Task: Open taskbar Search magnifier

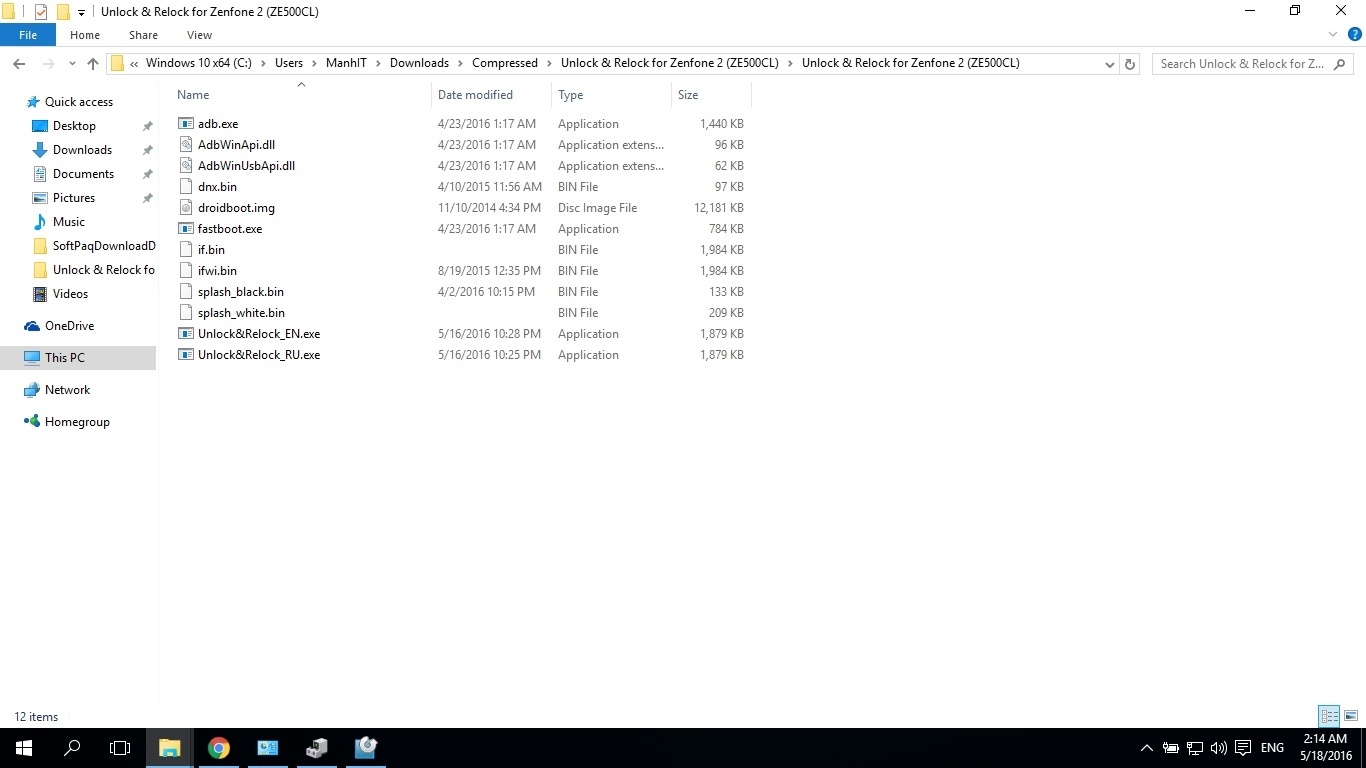Action: [x=72, y=748]
